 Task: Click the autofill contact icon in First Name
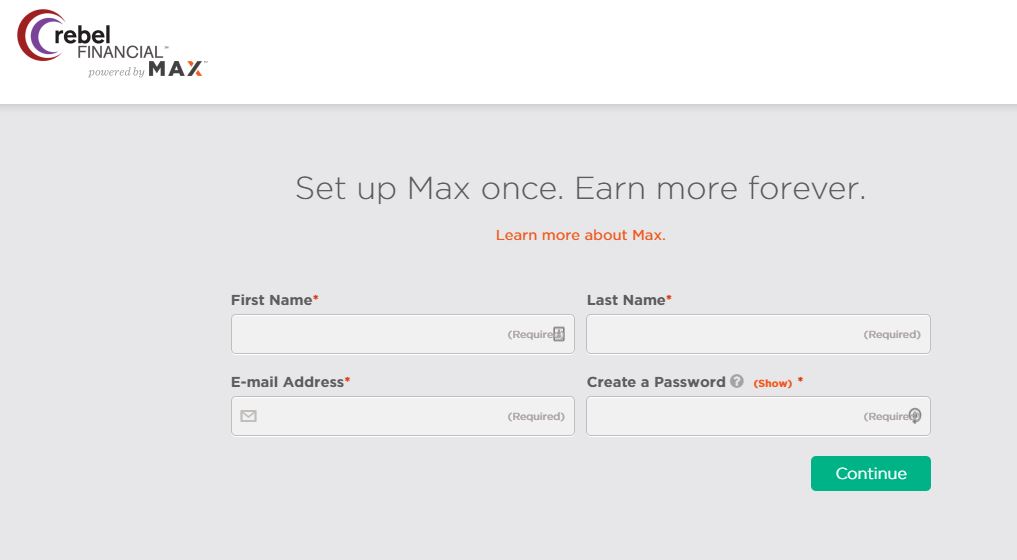click(559, 334)
